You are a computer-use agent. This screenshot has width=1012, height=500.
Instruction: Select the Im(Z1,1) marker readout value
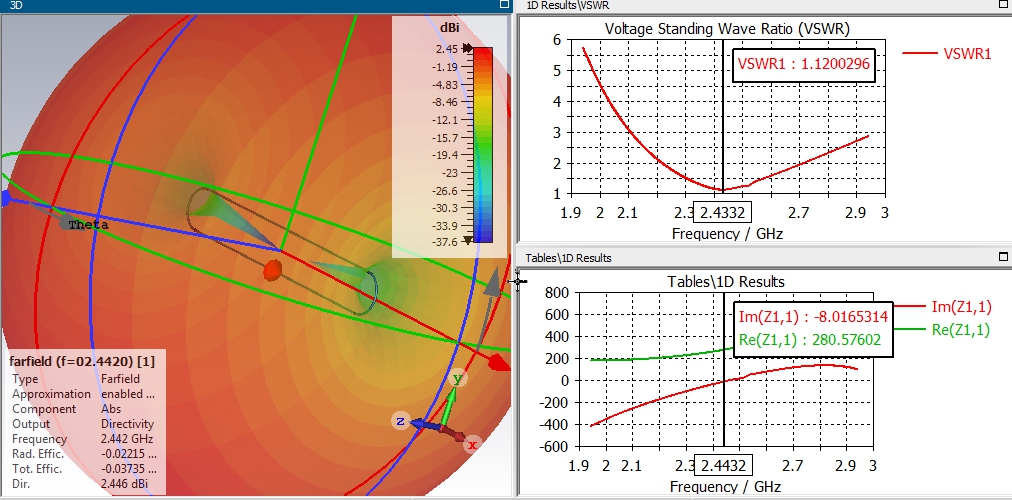(813, 317)
